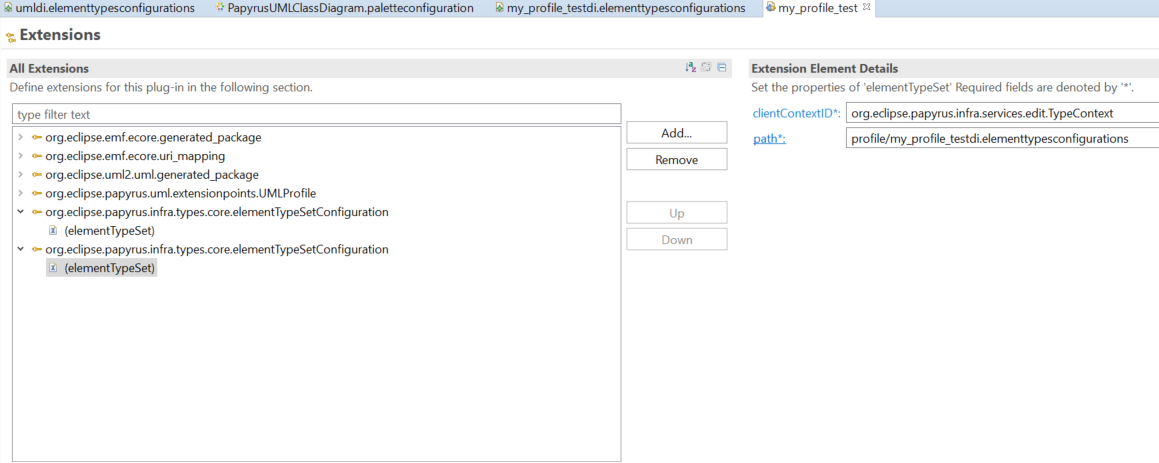The image size is (1159, 463).
Task: Open the clientContextID* hyperlink label
Action: (x=797, y=113)
